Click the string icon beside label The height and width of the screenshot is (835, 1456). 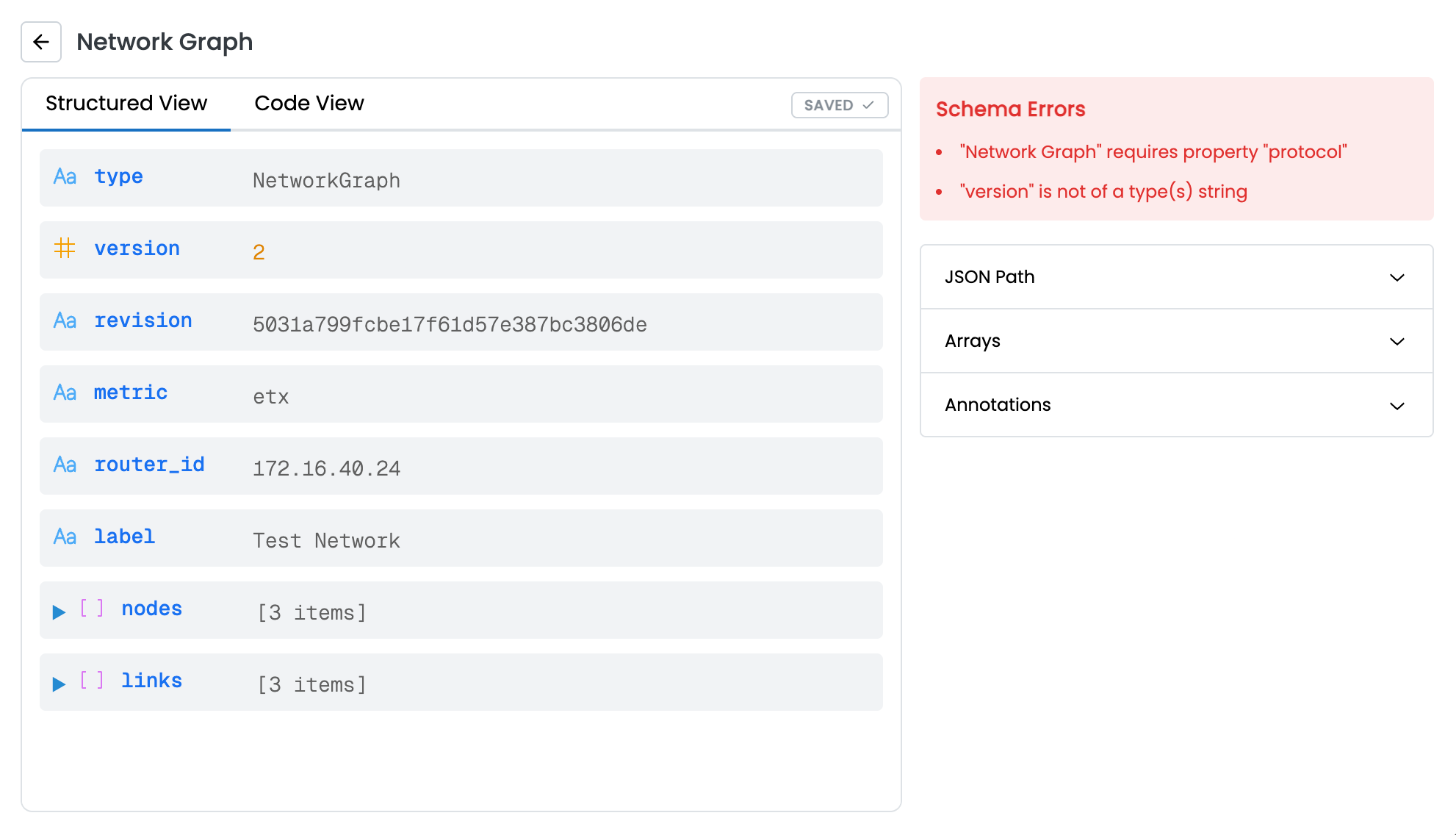tap(65, 537)
